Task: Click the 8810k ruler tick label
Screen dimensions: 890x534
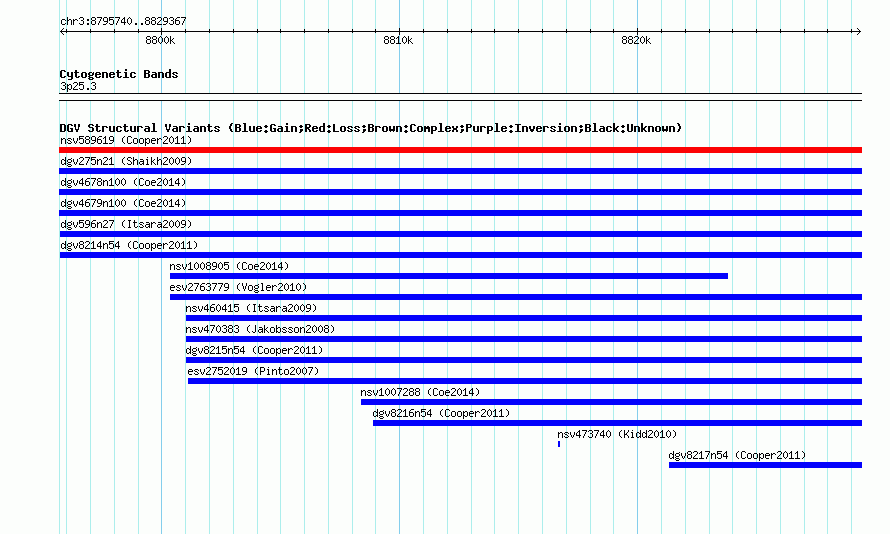Action: click(x=398, y=40)
